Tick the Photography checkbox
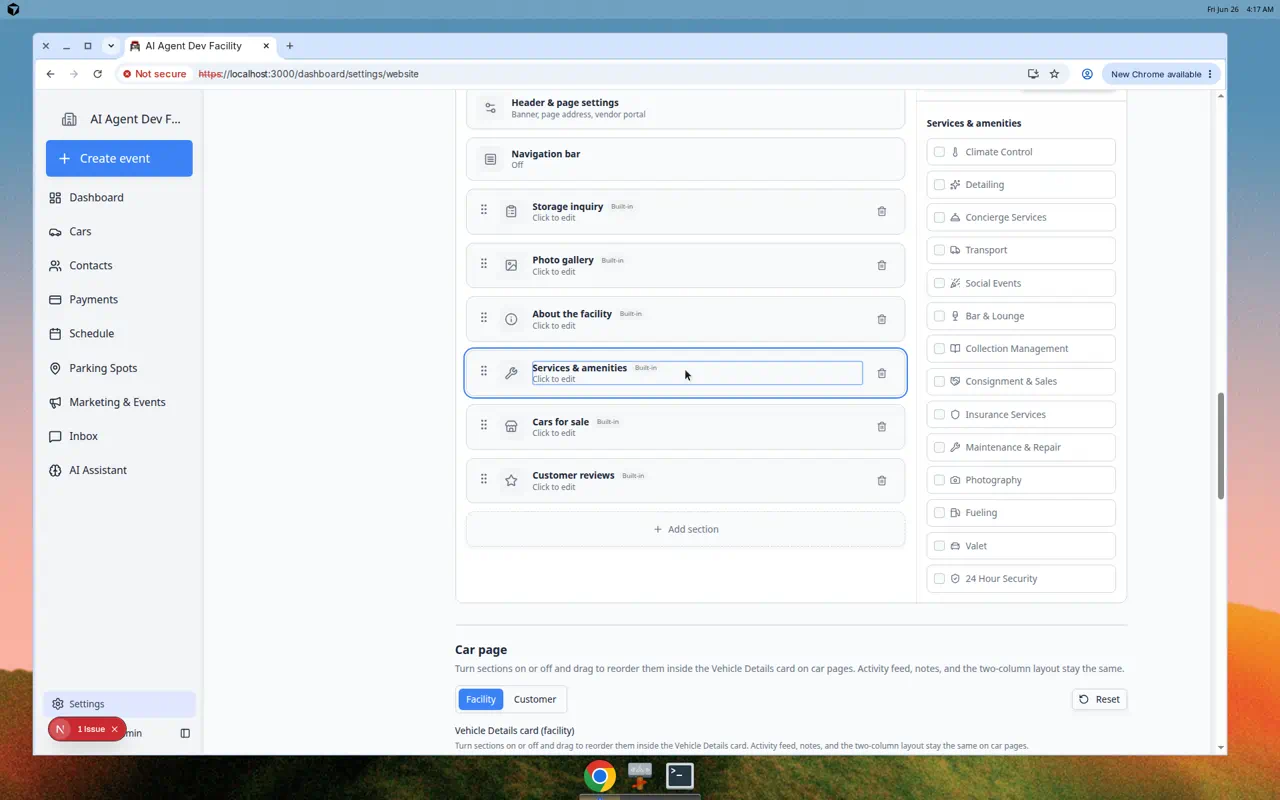The image size is (1280, 800). click(x=939, y=480)
